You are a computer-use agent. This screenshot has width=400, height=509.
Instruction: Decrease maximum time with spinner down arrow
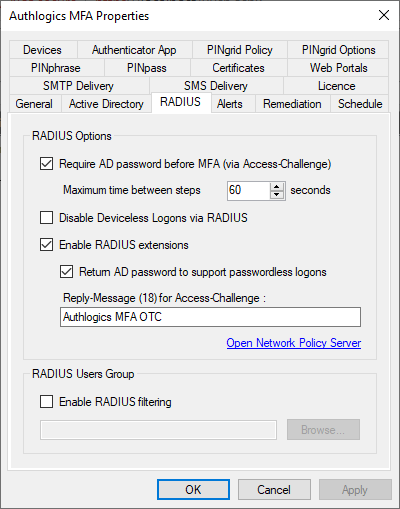coord(277,195)
